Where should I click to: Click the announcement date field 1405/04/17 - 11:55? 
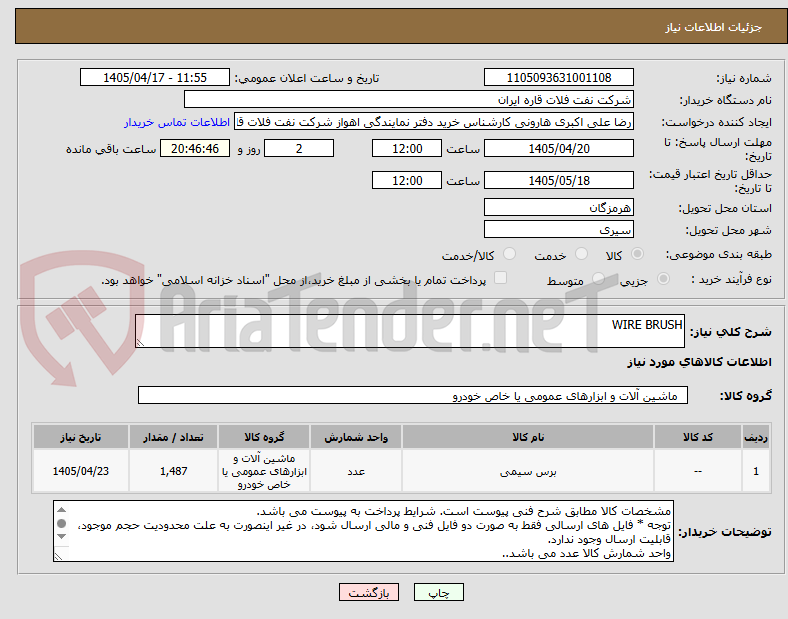click(155, 77)
